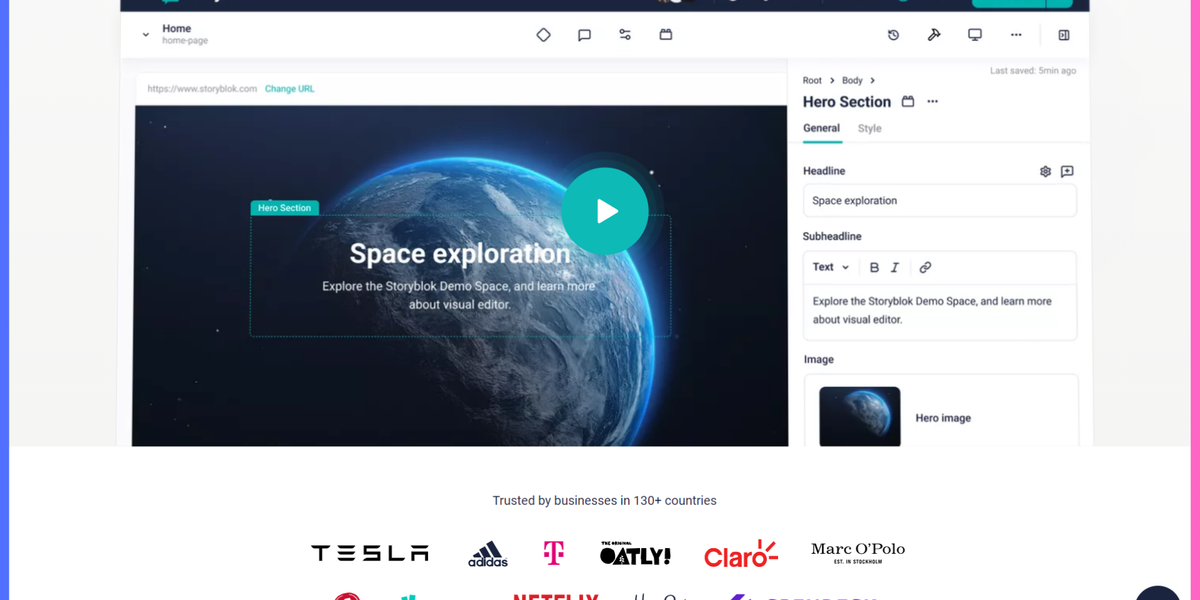The width and height of the screenshot is (1200, 600).
Task: Open the ellipsis menu beside Hero Section
Action: pos(932,101)
